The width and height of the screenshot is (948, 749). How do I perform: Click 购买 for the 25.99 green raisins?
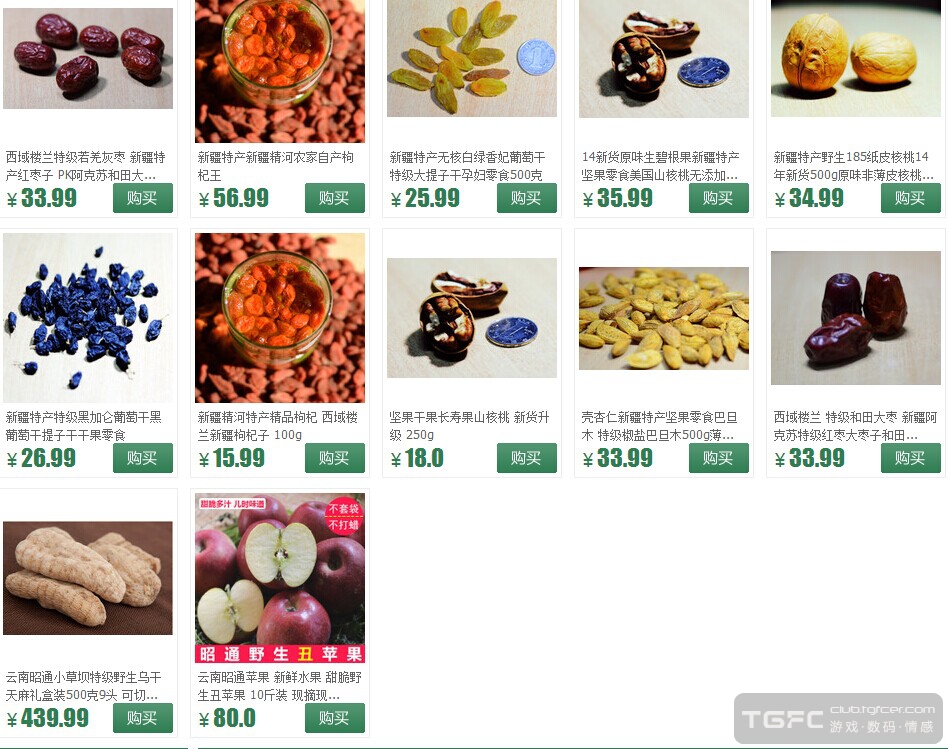(x=527, y=198)
